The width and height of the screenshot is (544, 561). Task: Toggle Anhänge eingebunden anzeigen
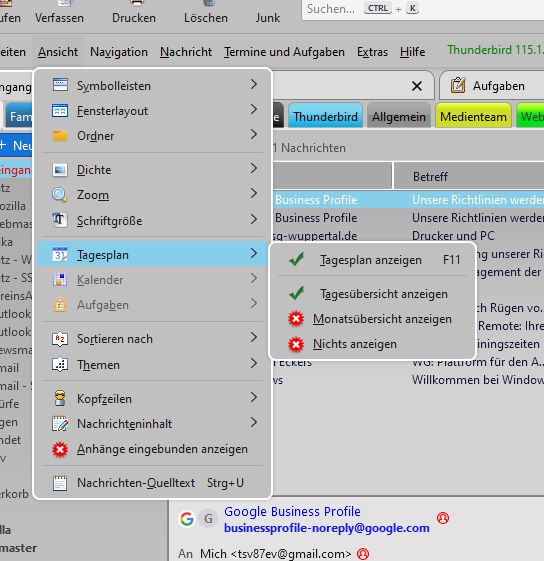152,449
